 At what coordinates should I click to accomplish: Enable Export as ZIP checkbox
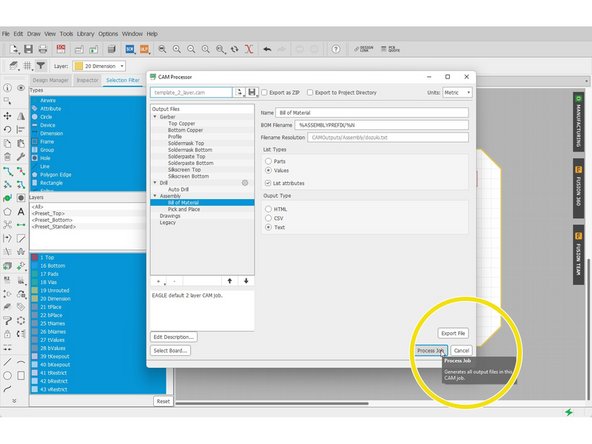(x=264, y=92)
